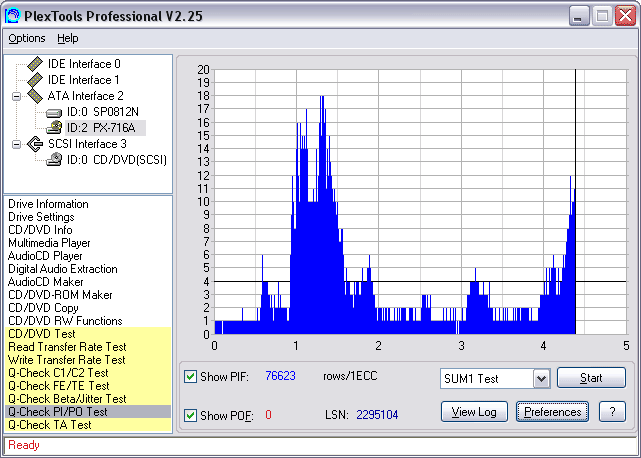The width and height of the screenshot is (641, 458).
Task: Open the Preferences dialog button
Action: [x=552, y=412]
